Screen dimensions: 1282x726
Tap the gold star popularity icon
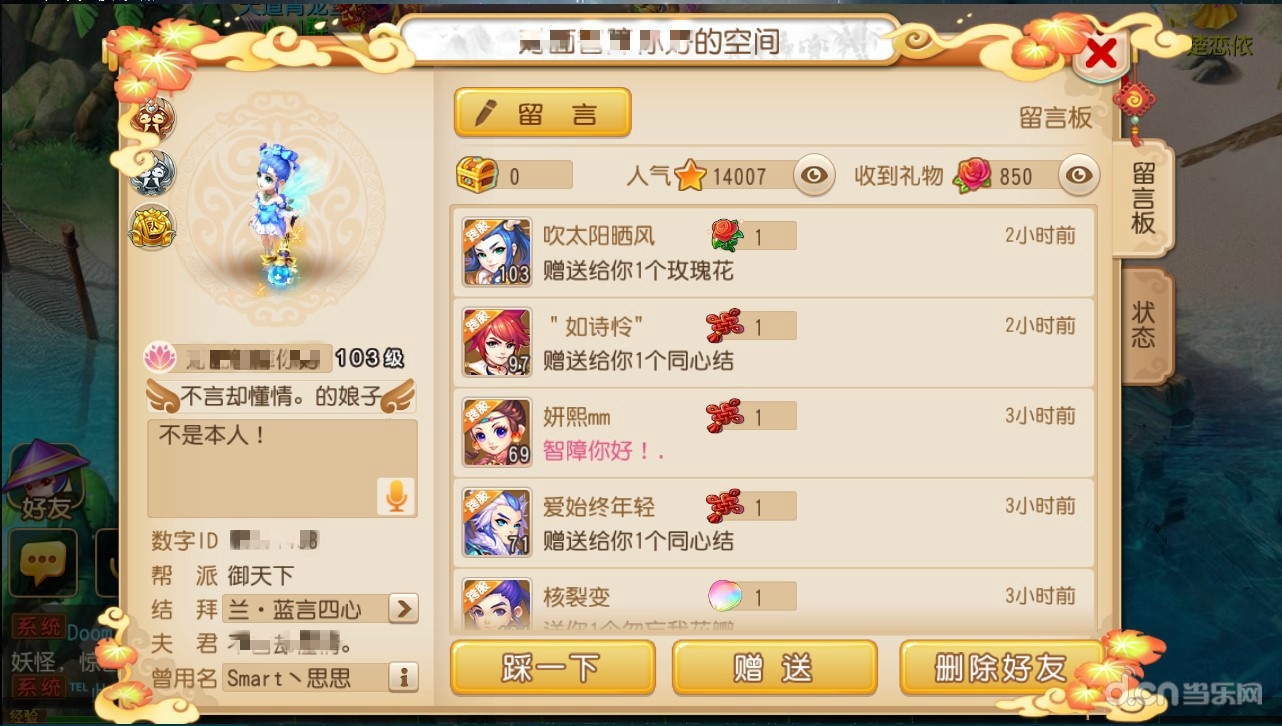[690, 177]
